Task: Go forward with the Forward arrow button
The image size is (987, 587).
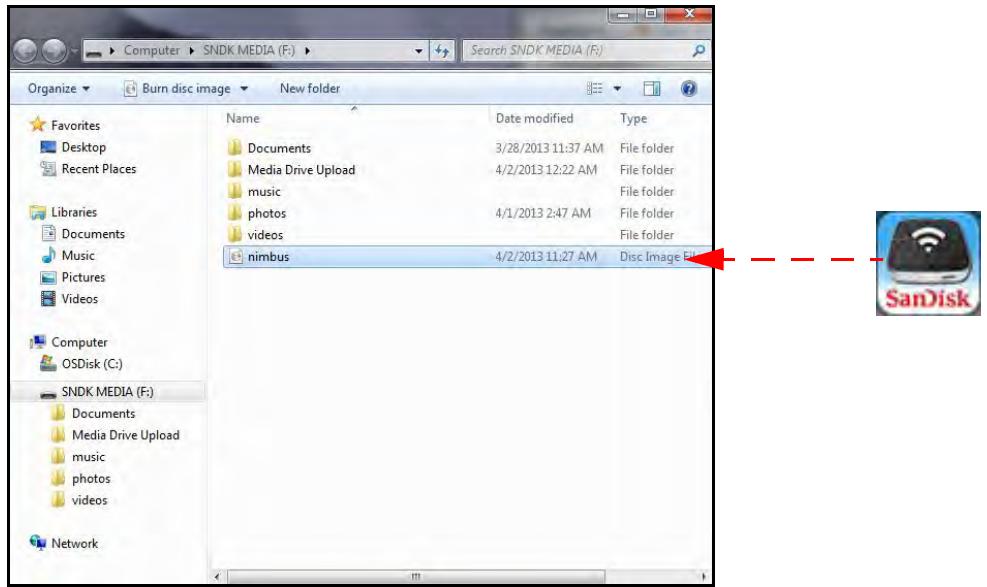Action: (54, 51)
